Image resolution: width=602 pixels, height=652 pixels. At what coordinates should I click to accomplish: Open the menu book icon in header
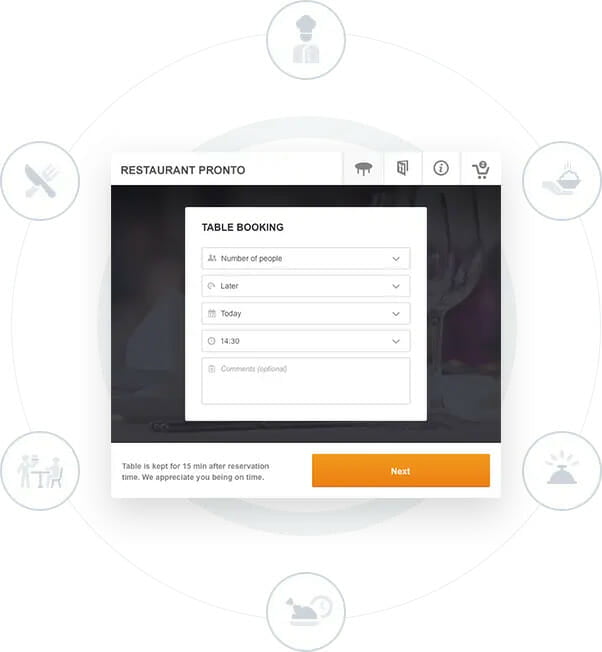click(402, 168)
